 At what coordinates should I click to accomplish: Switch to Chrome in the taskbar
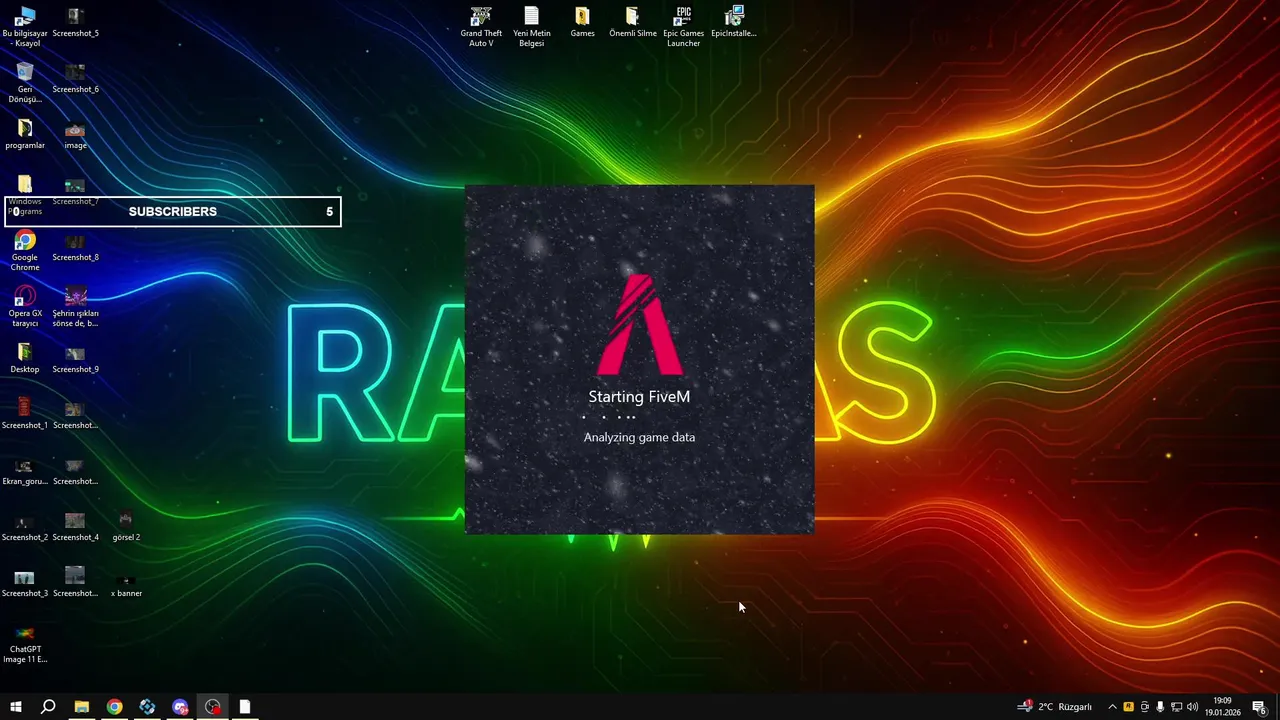[115, 707]
